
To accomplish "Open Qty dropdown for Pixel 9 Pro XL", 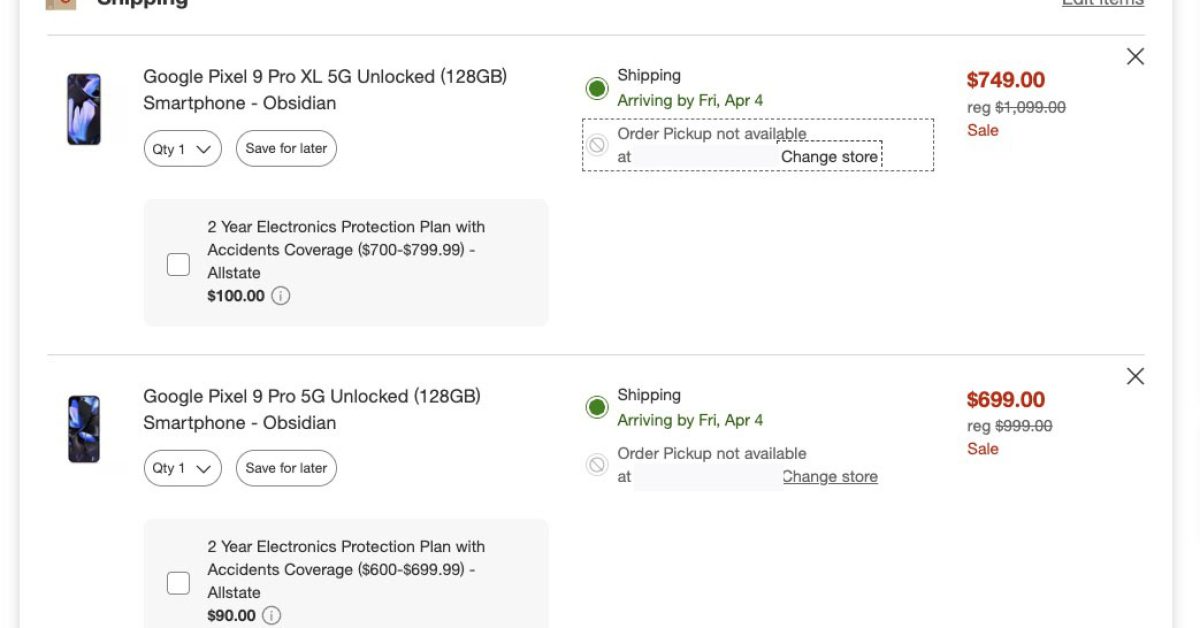I will pyautogui.click(x=182, y=149).
